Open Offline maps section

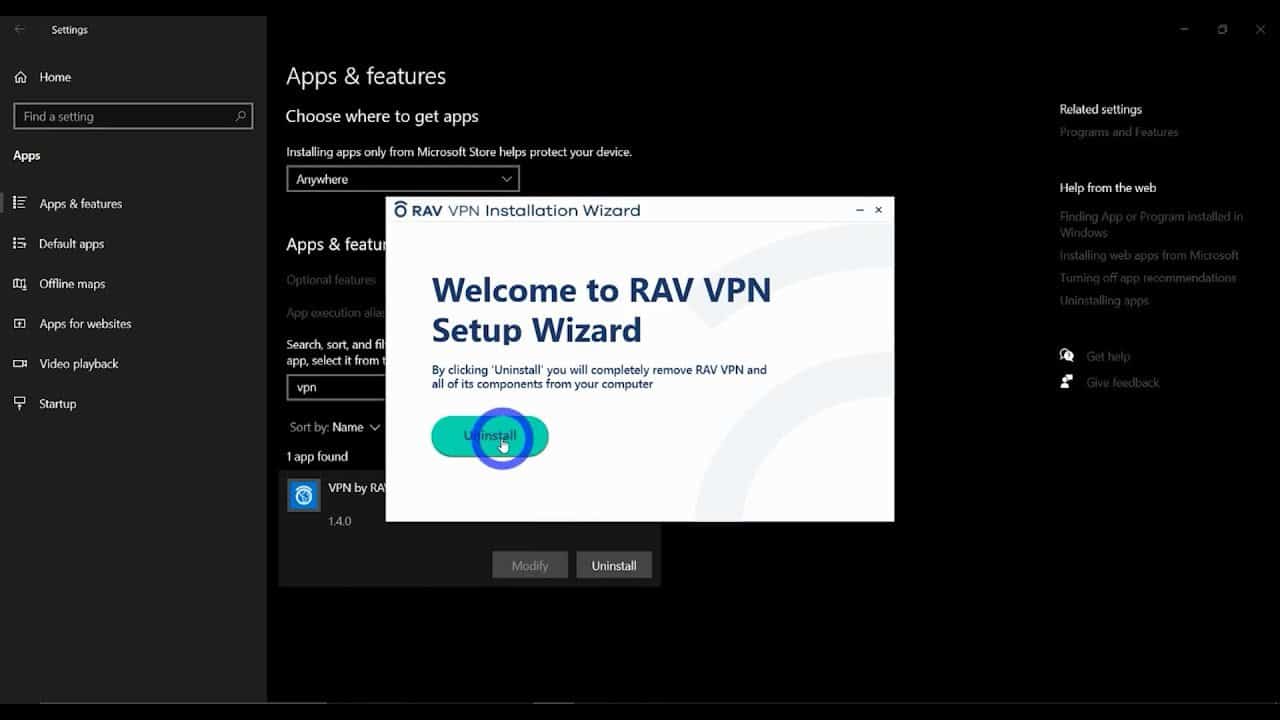72,283
